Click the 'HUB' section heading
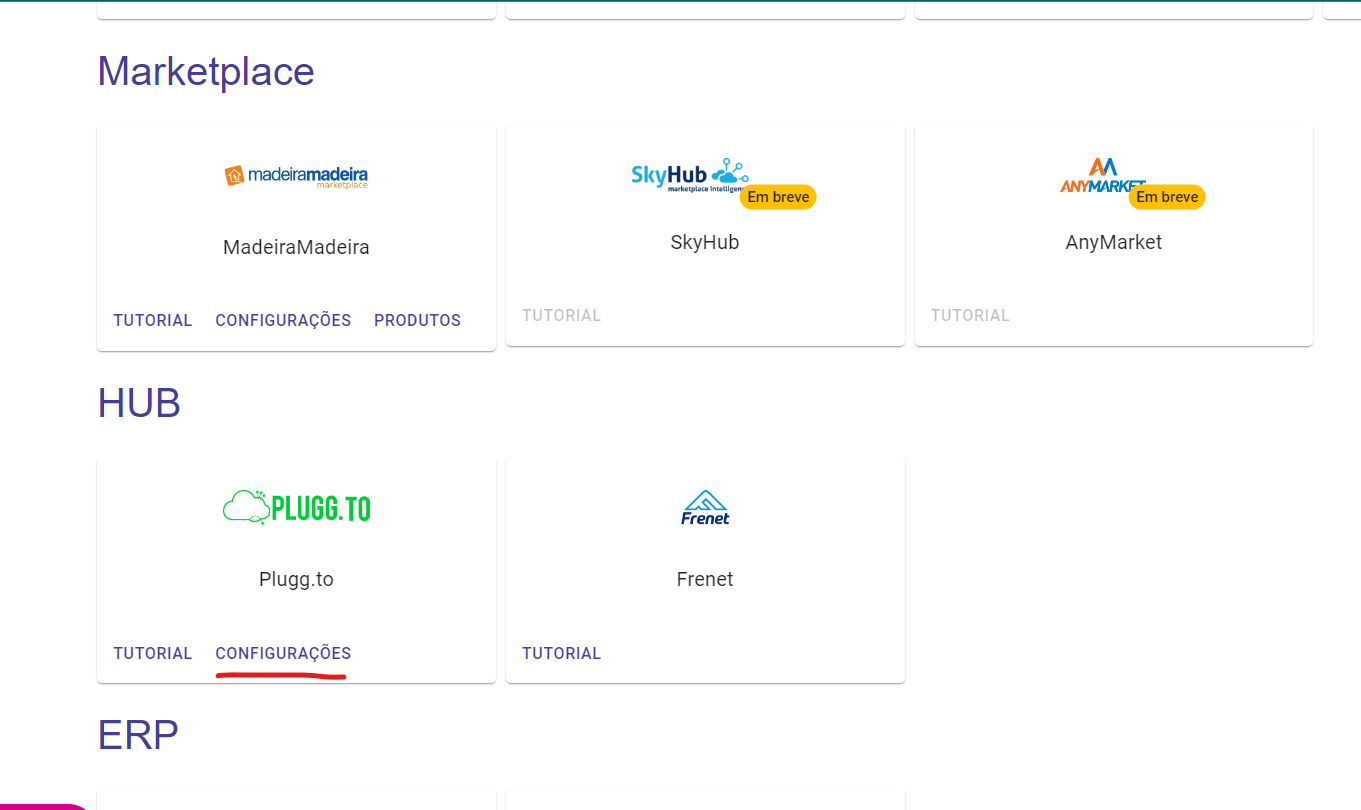This screenshot has width=1361, height=810. point(139,403)
